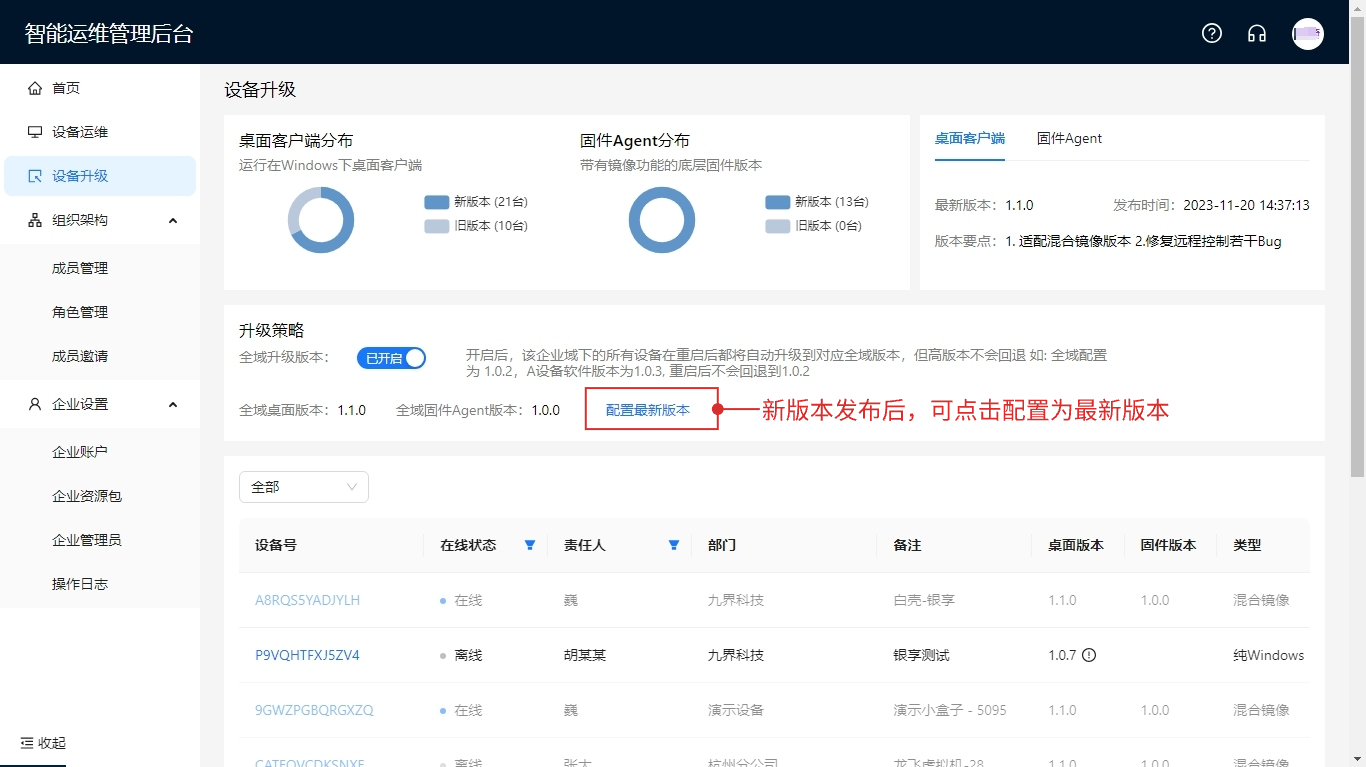Click the org chart icon beside 组织架构
Screen dimensions: 1366x767
pyautogui.click(x=35, y=220)
